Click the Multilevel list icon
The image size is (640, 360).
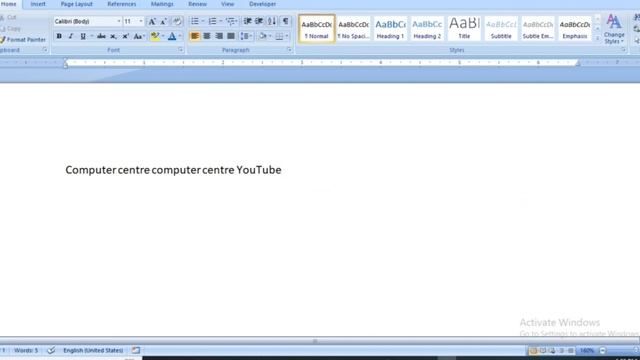click(231, 21)
